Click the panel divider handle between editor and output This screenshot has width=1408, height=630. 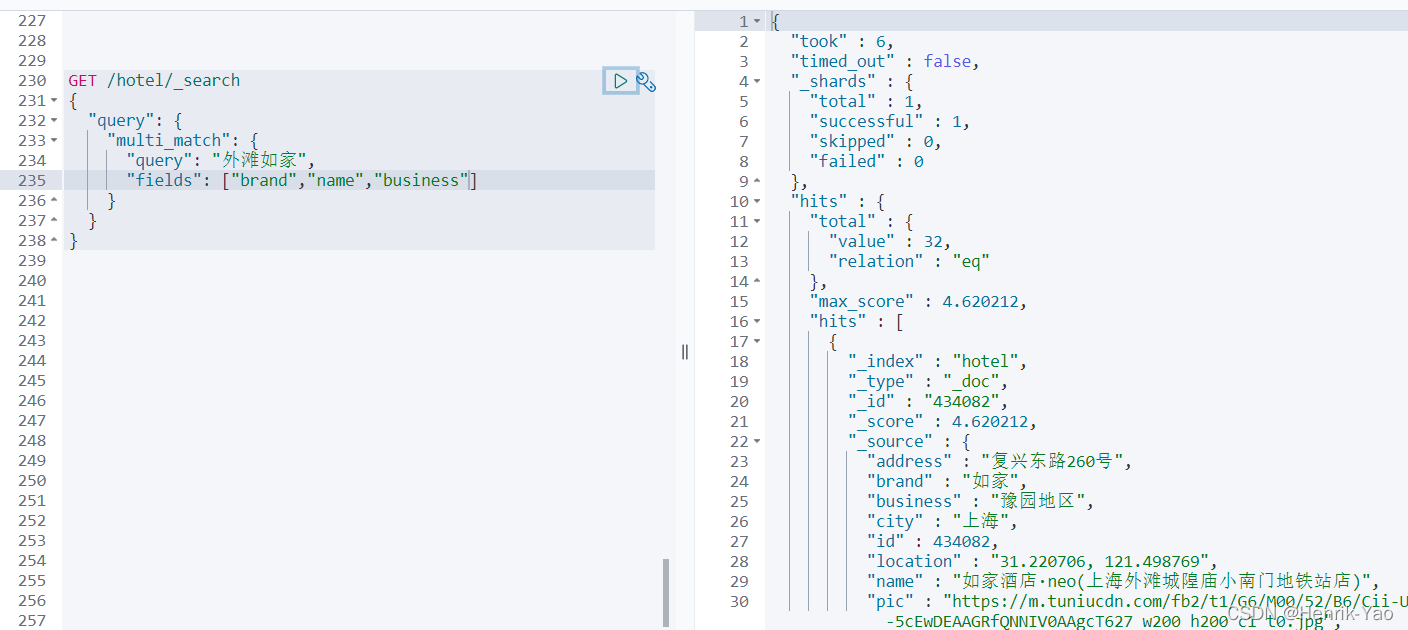coord(685,351)
